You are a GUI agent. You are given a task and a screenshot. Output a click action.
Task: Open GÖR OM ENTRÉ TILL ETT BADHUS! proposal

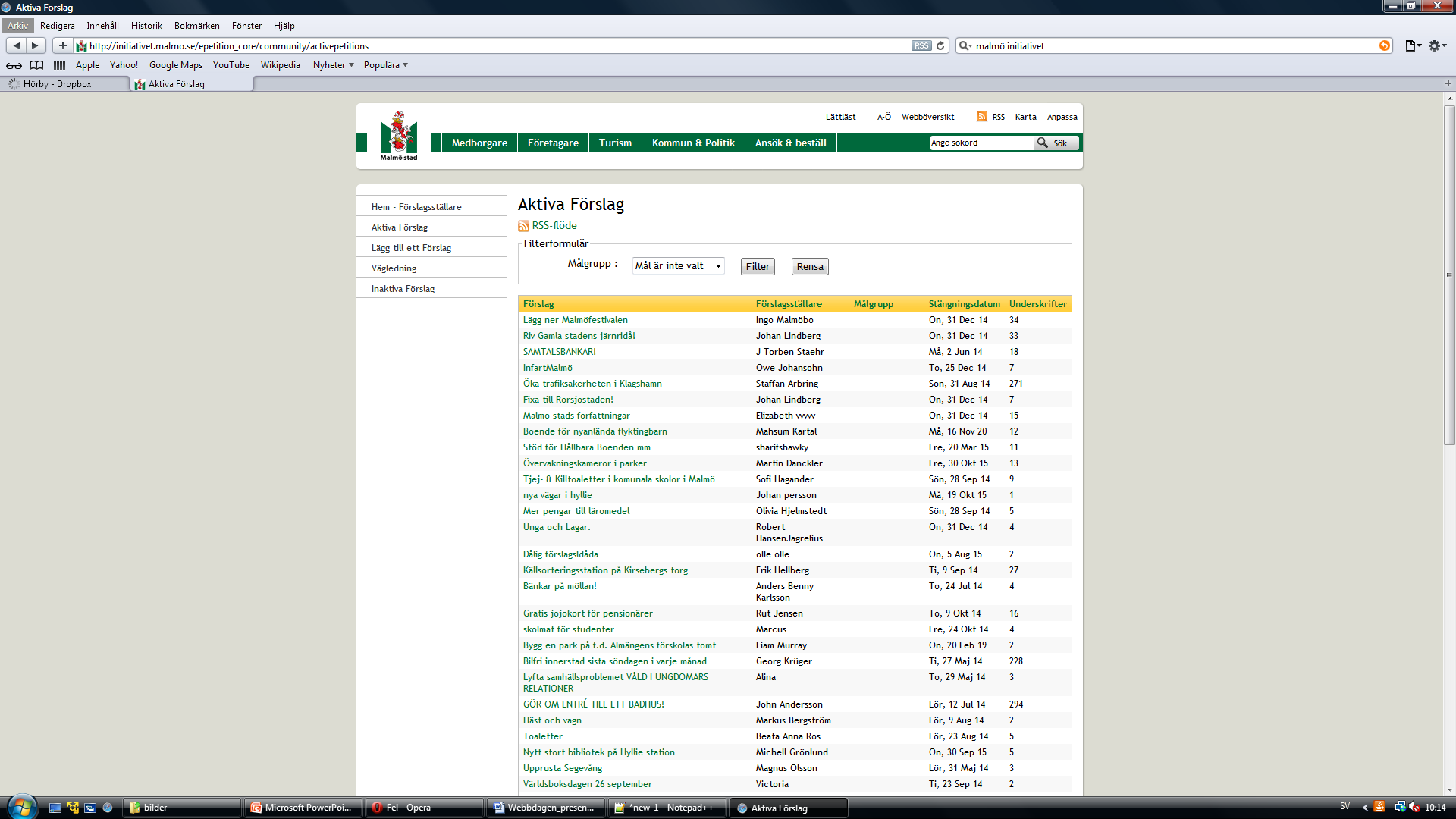pos(593,704)
